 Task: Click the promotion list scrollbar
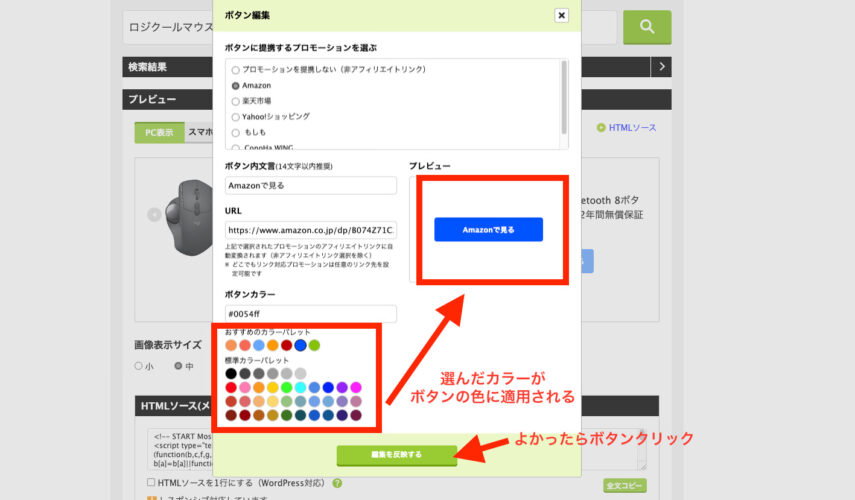564,97
